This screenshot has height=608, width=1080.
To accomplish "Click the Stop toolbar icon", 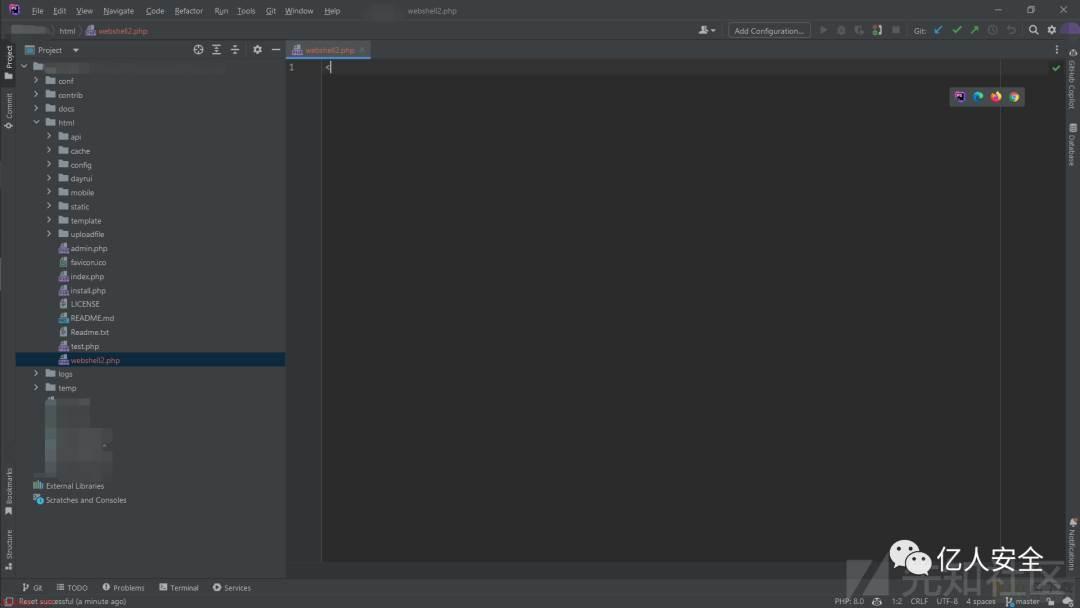I will pos(895,30).
